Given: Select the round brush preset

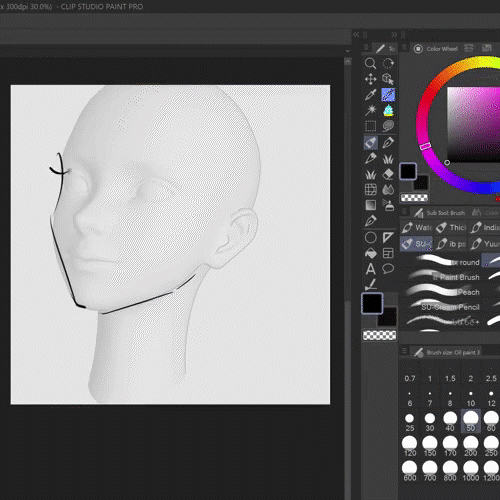Looking at the screenshot, I should pos(441,261).
